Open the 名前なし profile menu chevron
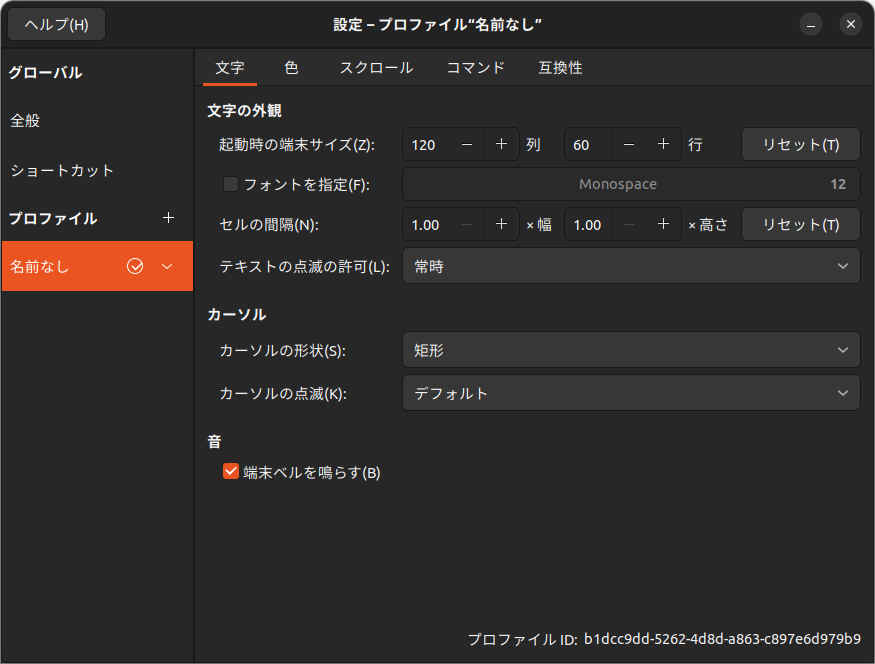 pos(167,266)
